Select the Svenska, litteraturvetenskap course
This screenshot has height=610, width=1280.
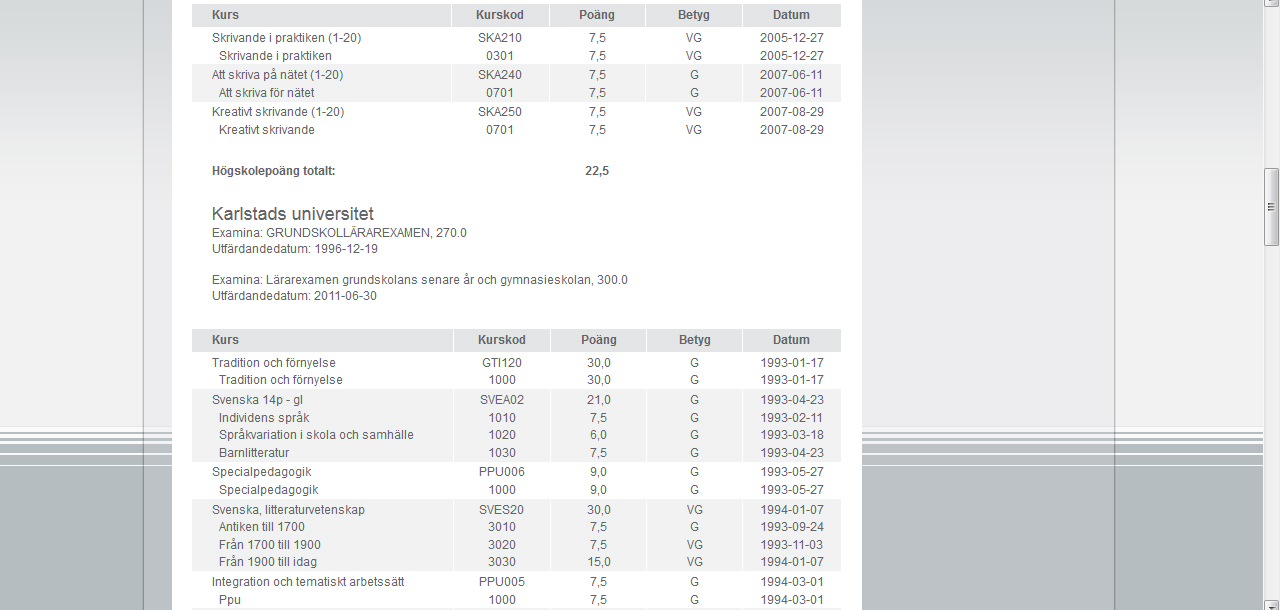288,510
